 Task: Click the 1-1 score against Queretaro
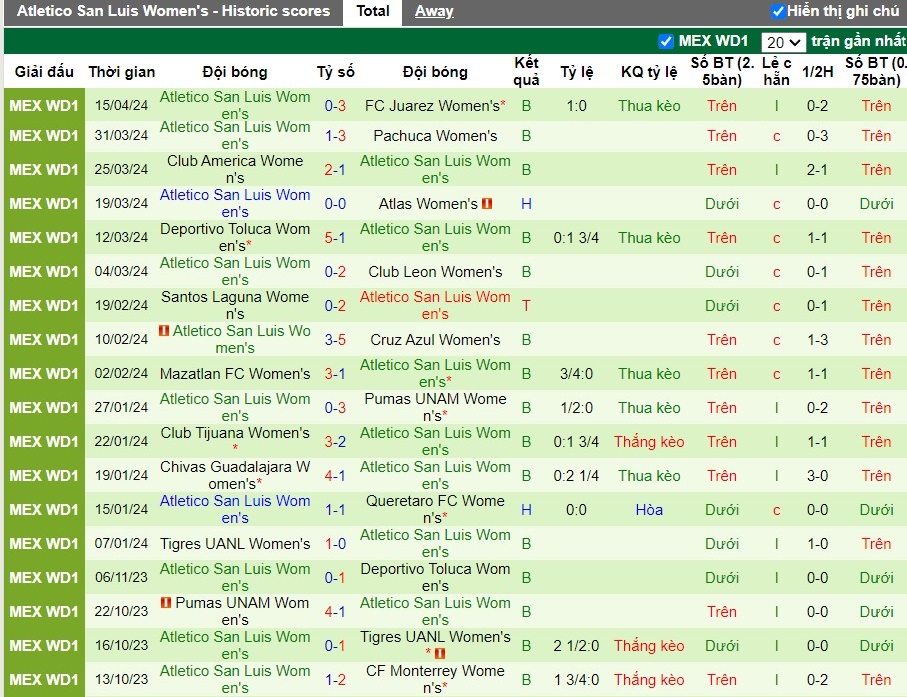(x=335, y=510)
